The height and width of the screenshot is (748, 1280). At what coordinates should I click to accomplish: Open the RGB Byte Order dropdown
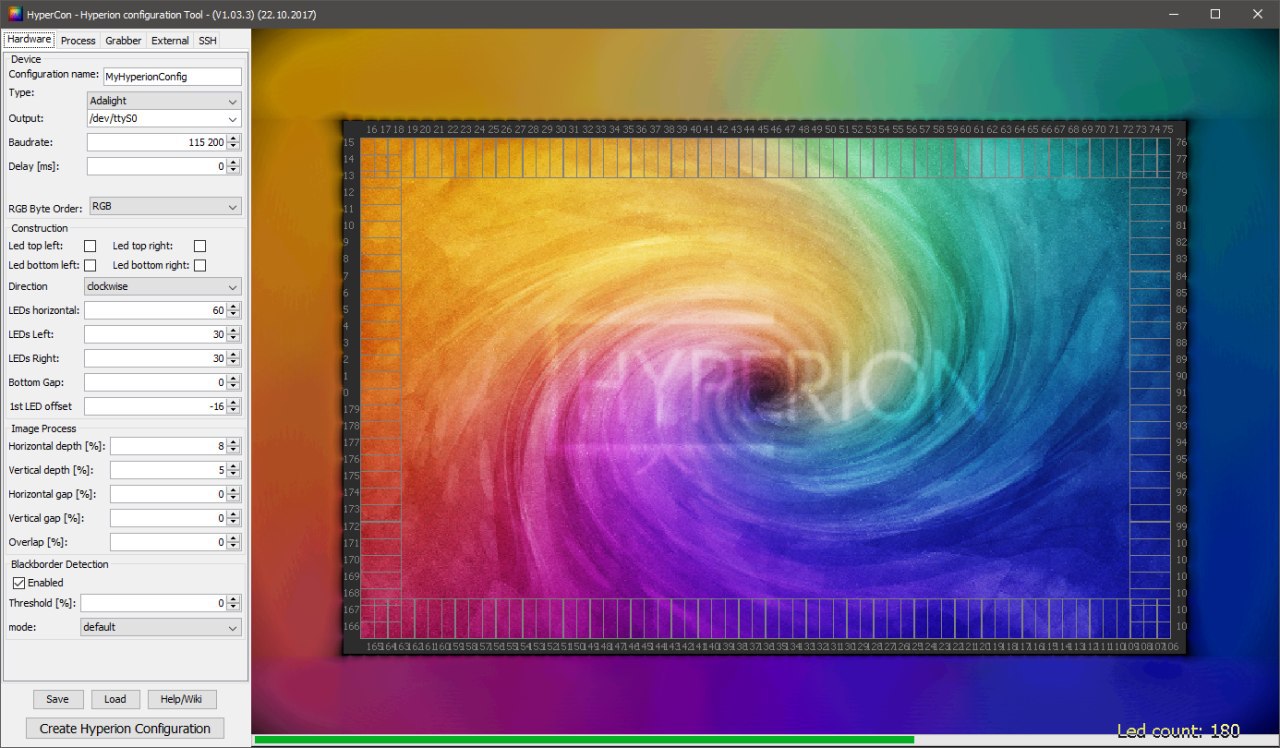[x=165, y=207]
